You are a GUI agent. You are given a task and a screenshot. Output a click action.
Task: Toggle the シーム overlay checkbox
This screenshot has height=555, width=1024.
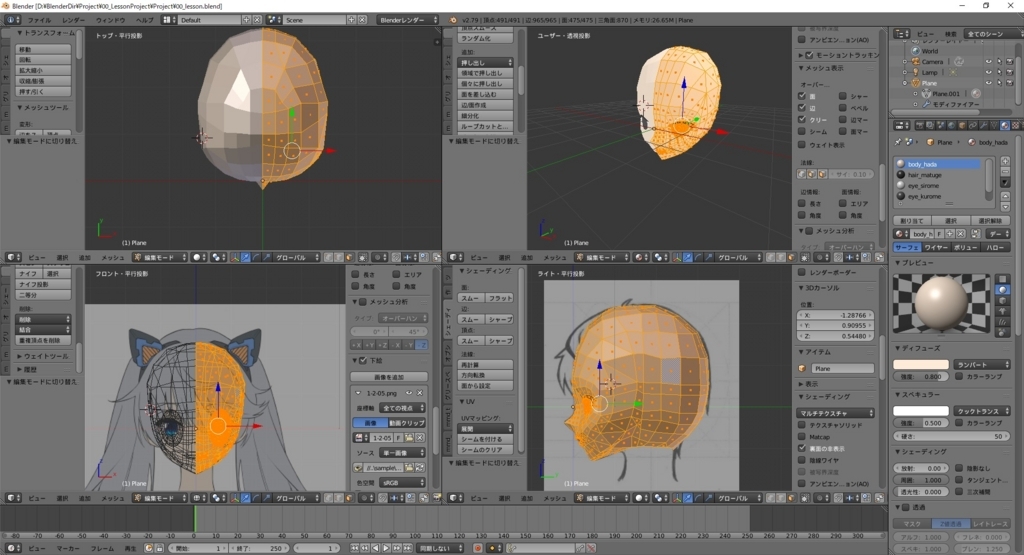click(802, 131)
